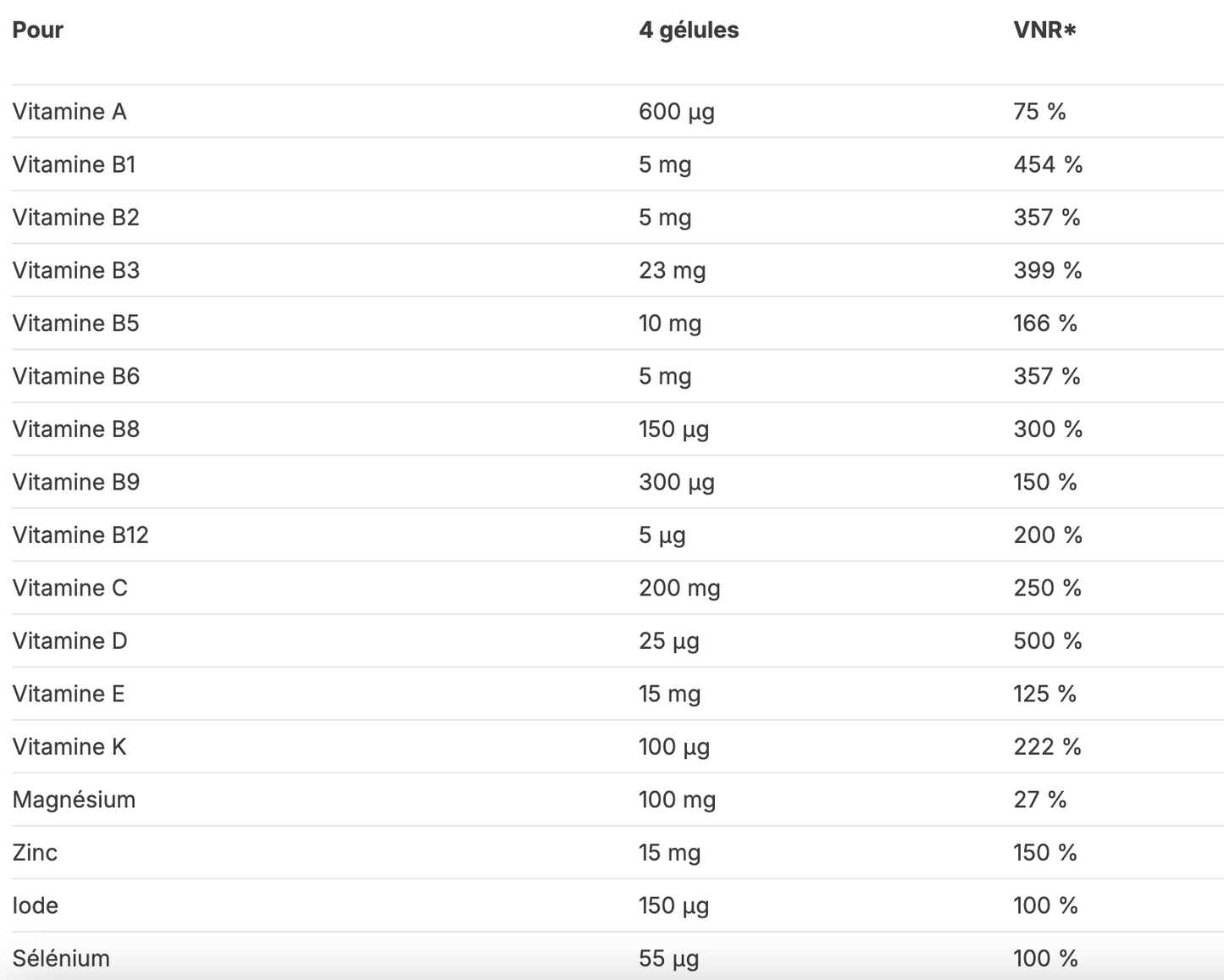Select the Vitamine B12 row label
The image size is (1224, 980).
[80, 535]
